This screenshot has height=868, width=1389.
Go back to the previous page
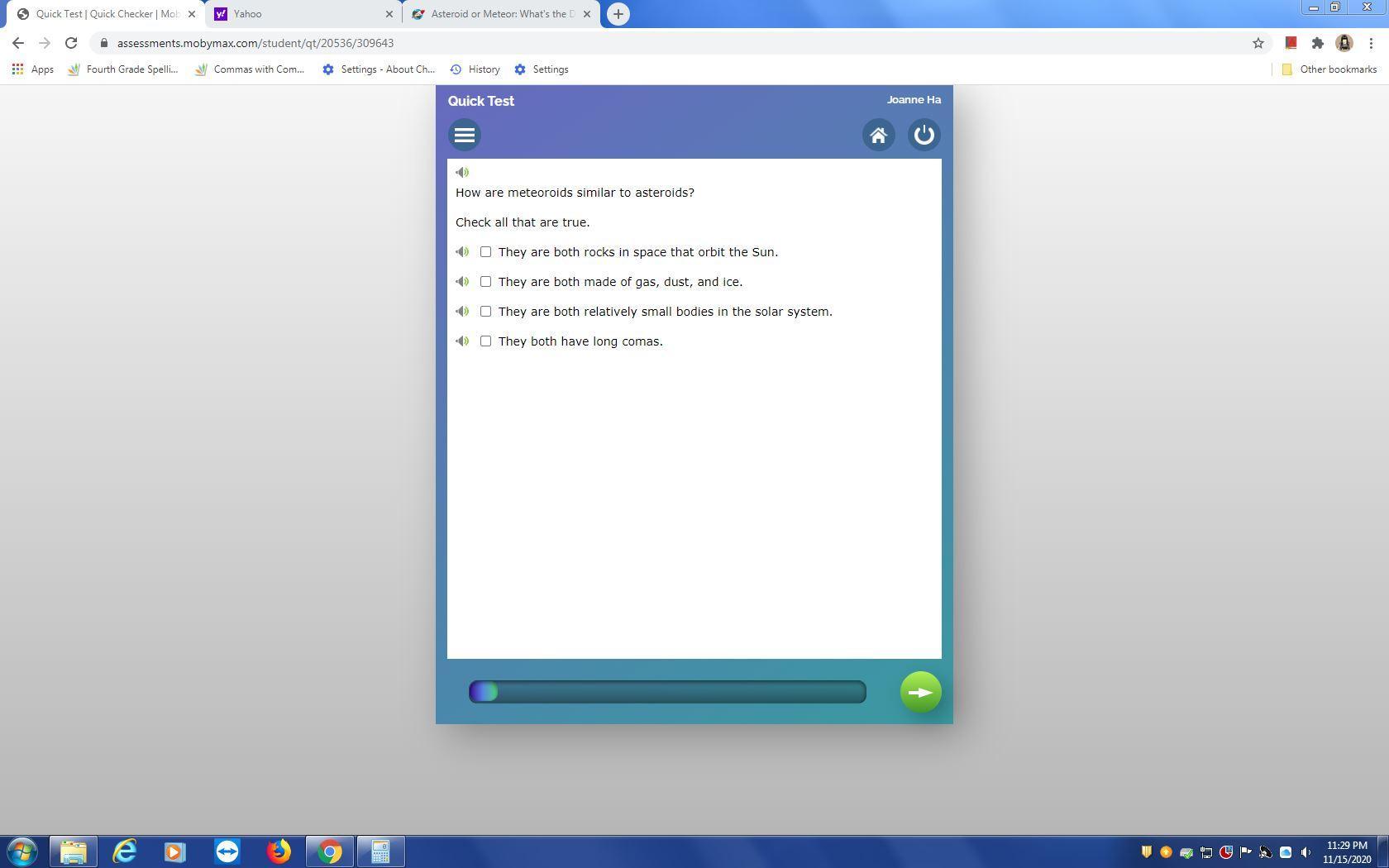[18, 43]
